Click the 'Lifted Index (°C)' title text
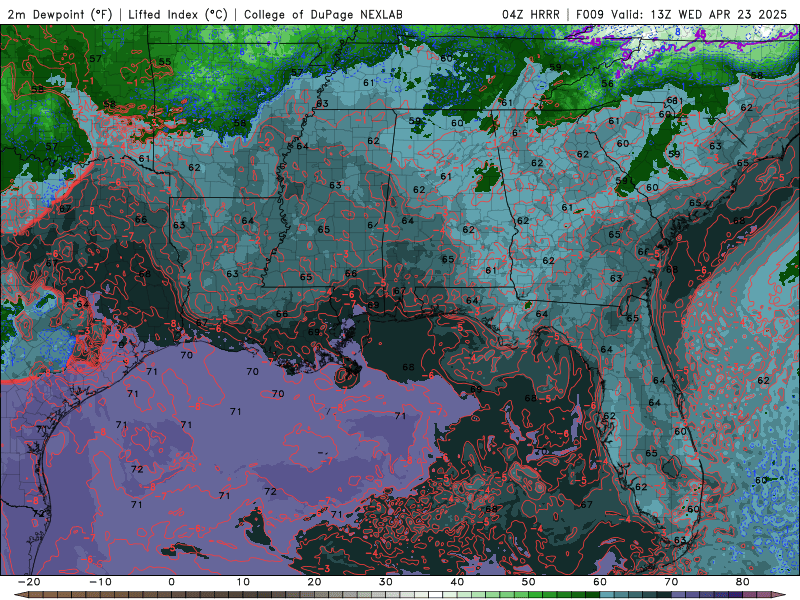800x600 pixels. coord(178,15)
